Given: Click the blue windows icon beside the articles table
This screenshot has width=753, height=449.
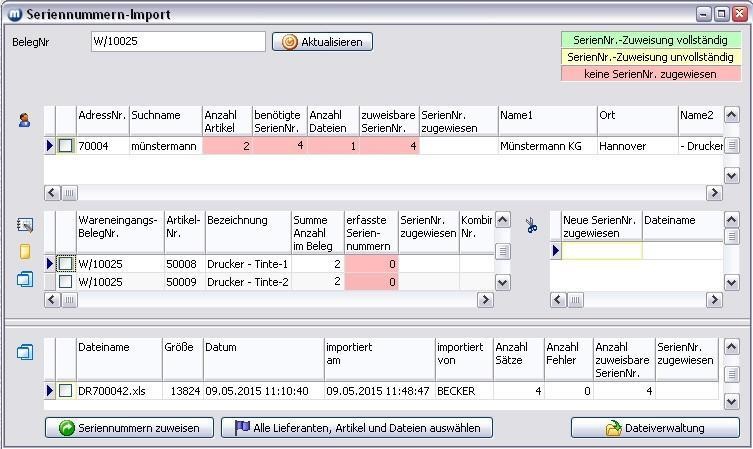Looking at the screenshot, I should point(25,280).
